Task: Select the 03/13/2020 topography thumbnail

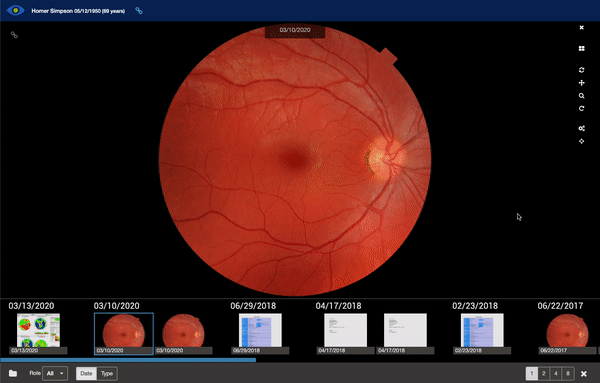Action: pyautogui.click(x=38, y=333)
